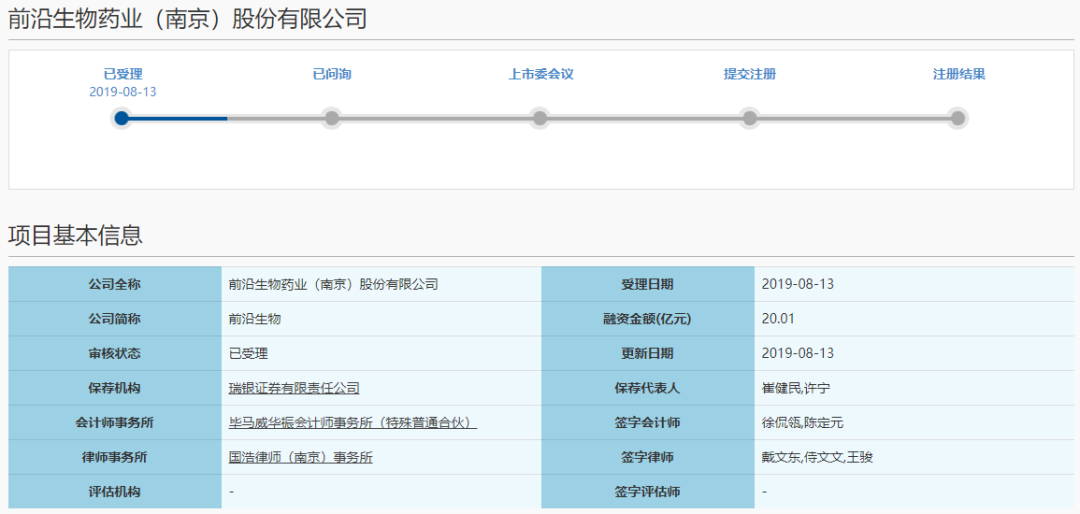
Task: Click the 保荐机构 header cell
Action: (115, 389)
